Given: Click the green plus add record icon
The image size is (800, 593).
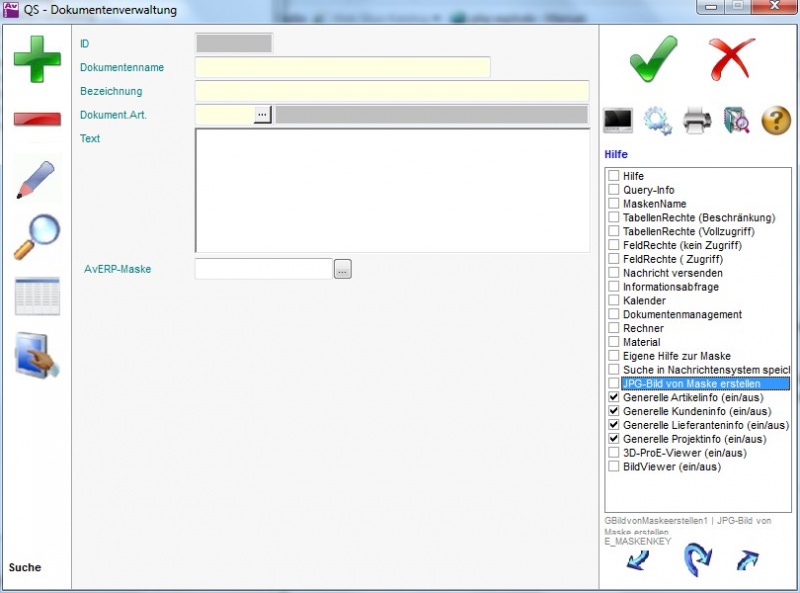Looking at the screenshot, I should click(x=37, y=59).
